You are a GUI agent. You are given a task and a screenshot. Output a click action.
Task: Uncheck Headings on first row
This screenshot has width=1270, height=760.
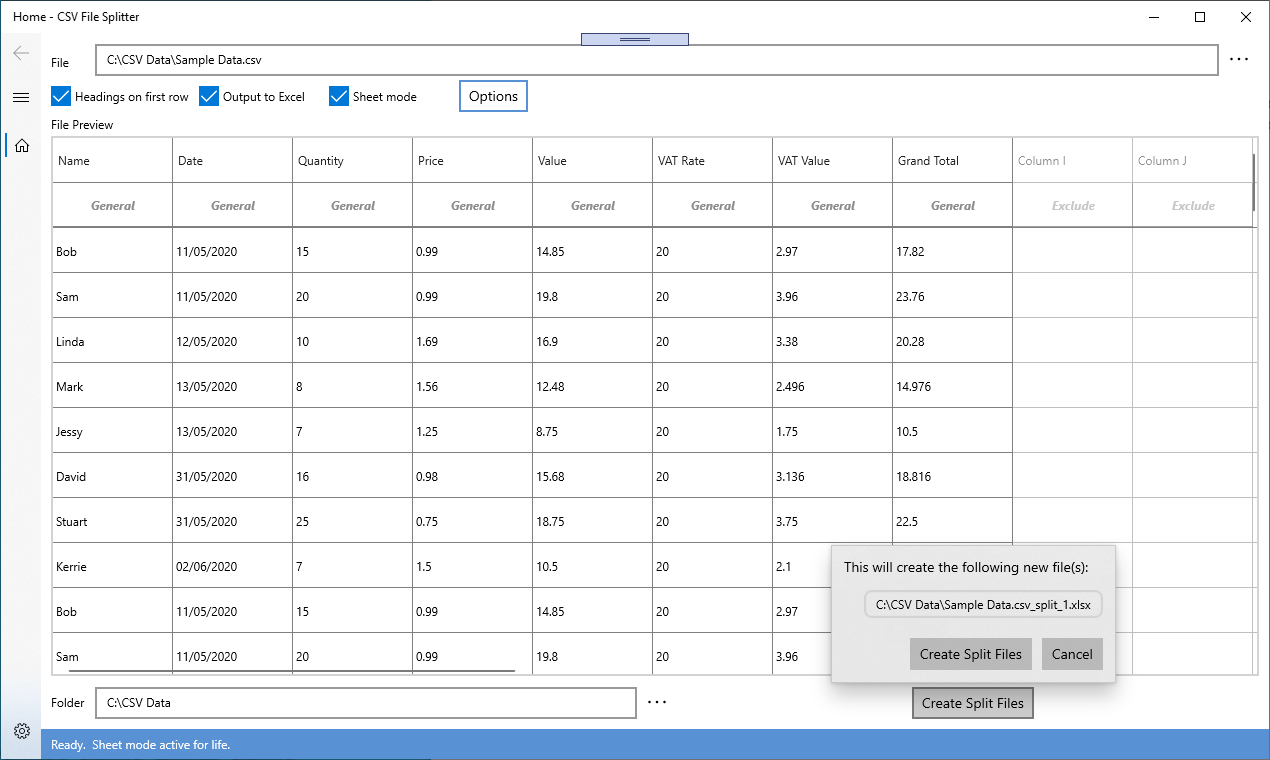pyautogui.click(x=60, y=96)
